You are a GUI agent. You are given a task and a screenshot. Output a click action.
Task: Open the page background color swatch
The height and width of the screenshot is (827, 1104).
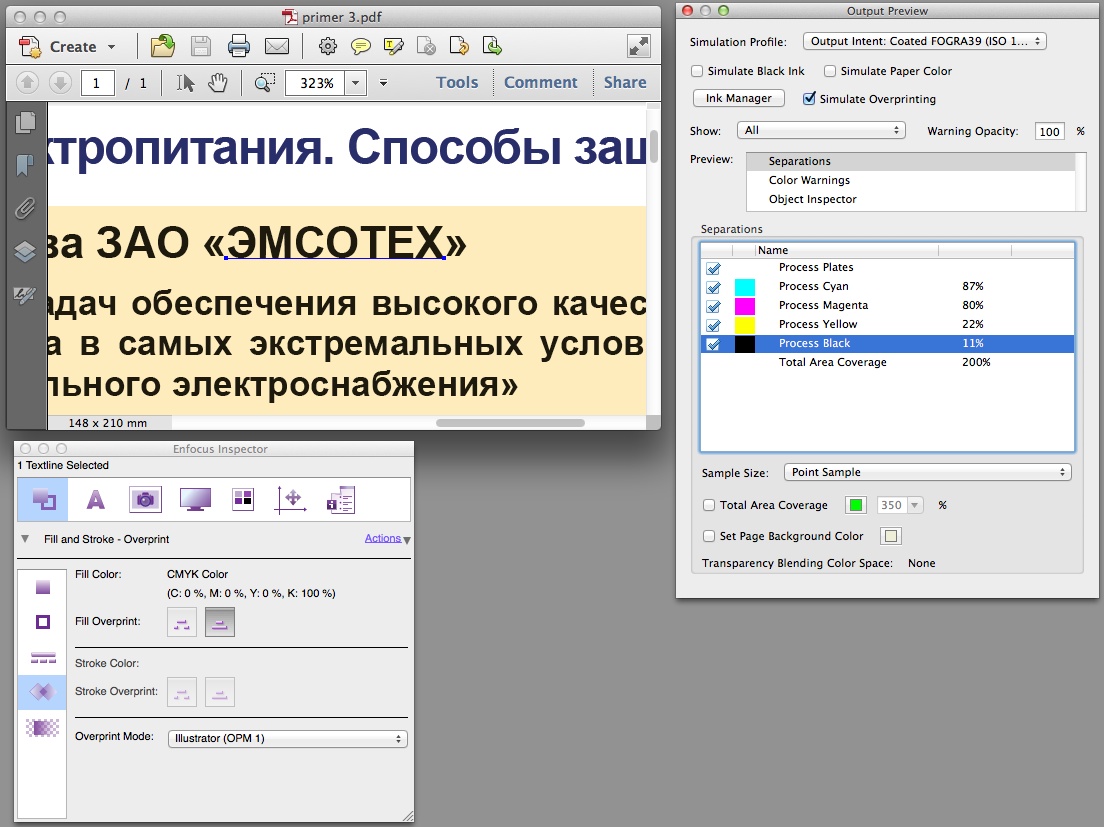click(891, 536)
